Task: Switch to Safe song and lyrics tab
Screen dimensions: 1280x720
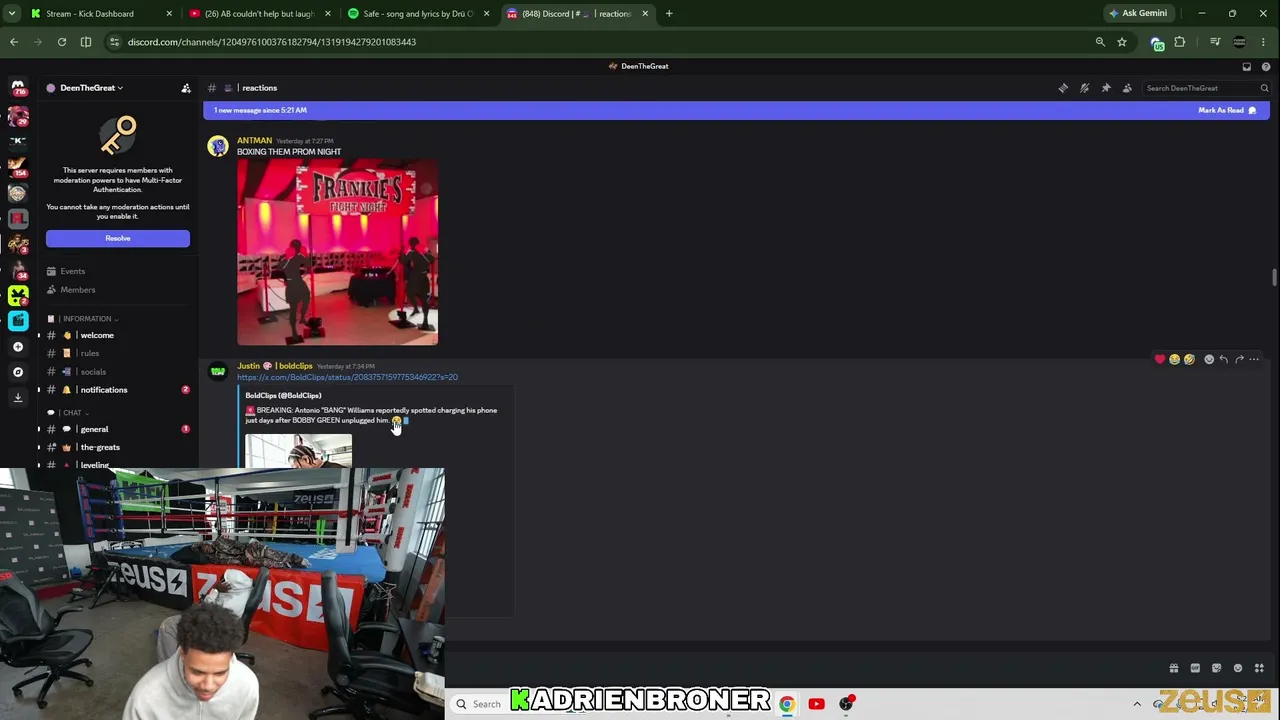Action: pos(419,14)
